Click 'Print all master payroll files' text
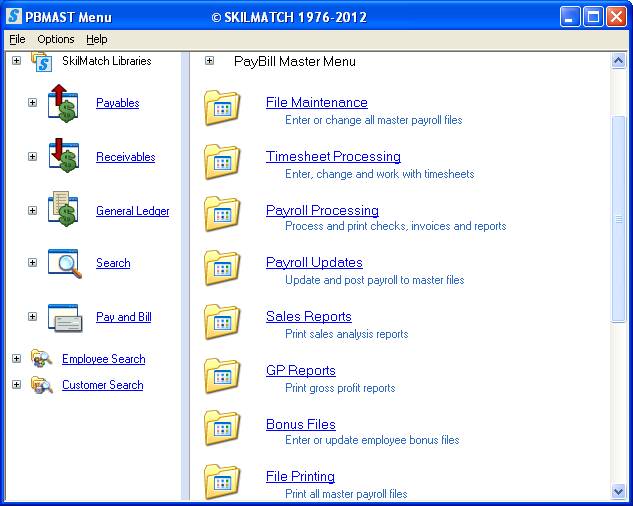 point(346,493)
